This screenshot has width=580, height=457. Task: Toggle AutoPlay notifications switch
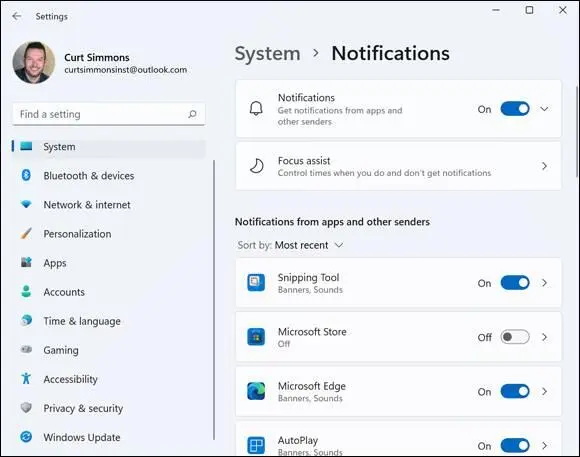515,446
